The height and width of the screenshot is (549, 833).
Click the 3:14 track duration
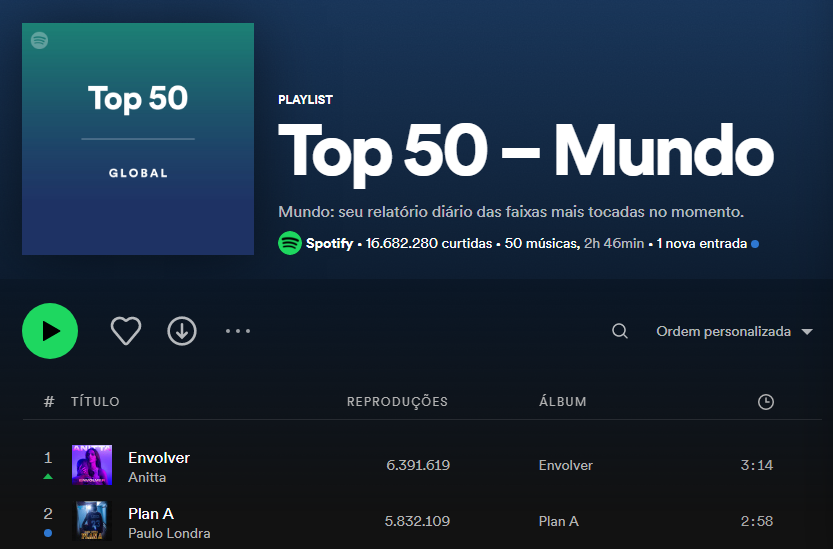coord(757,465)
